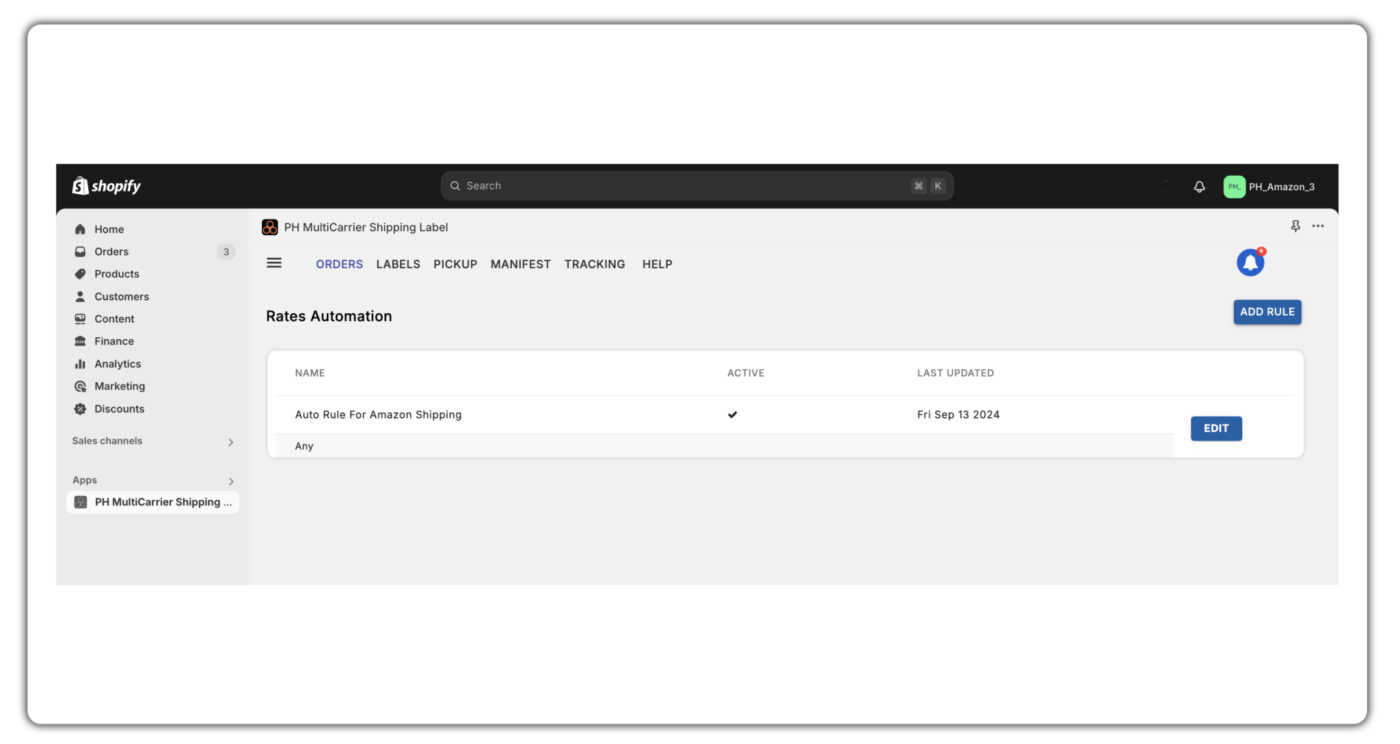Open Analytics in the sidebar
The height and width of the screenshot is (744, 1400).
click(x=117, y=364)
